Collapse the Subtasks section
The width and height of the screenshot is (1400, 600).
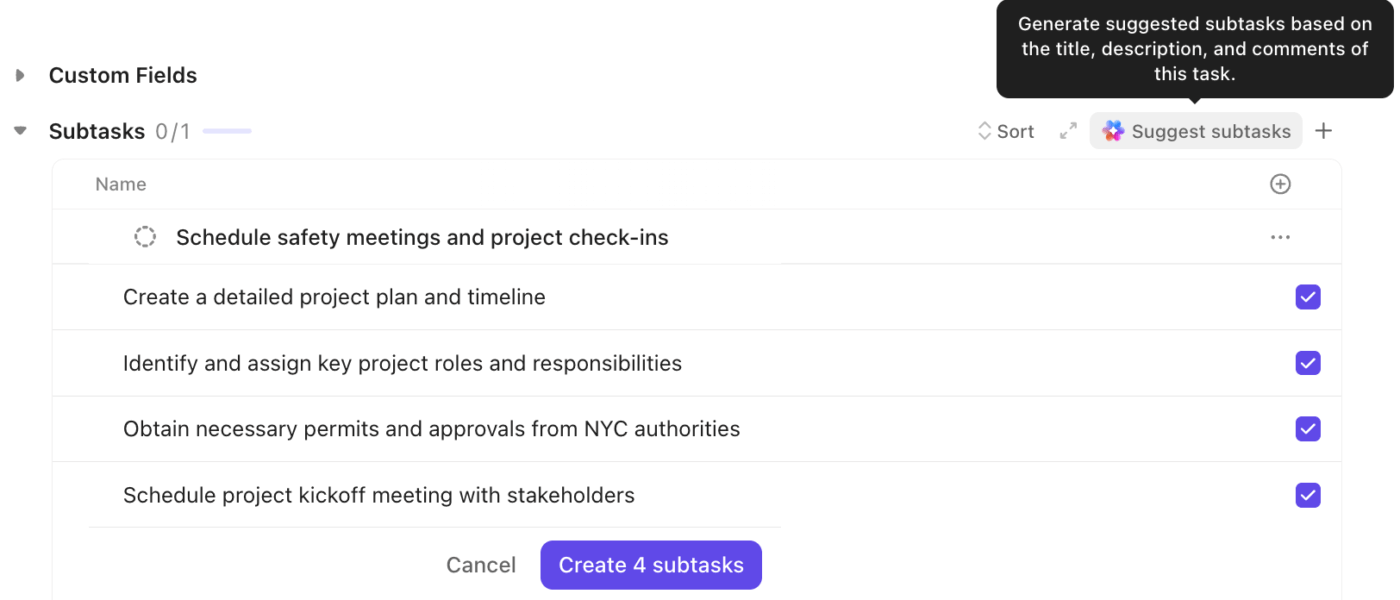click(x=19, y=130)
